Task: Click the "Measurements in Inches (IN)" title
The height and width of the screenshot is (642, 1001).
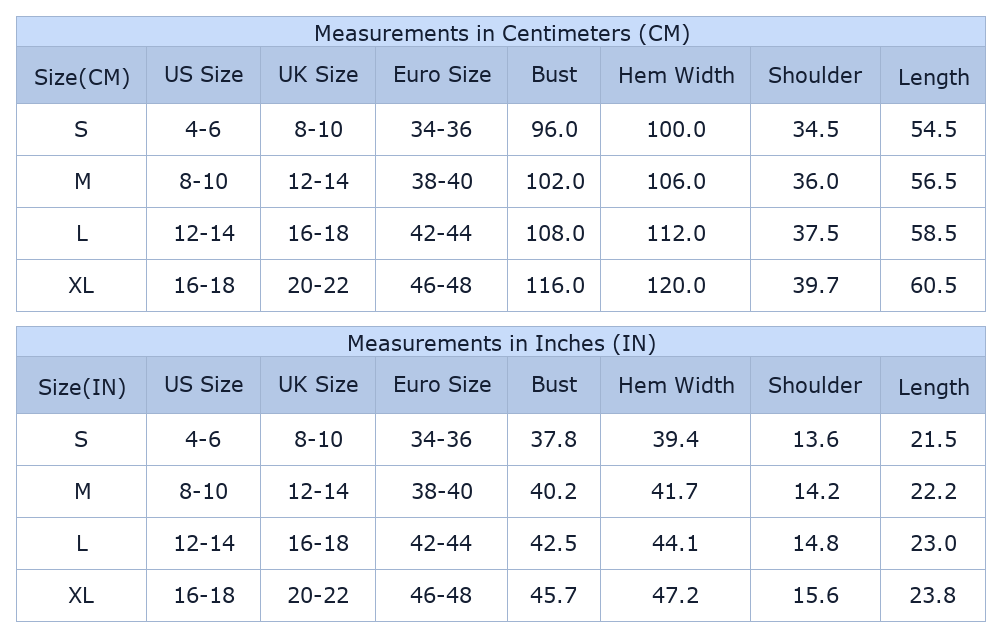Action: click(501, 343)
